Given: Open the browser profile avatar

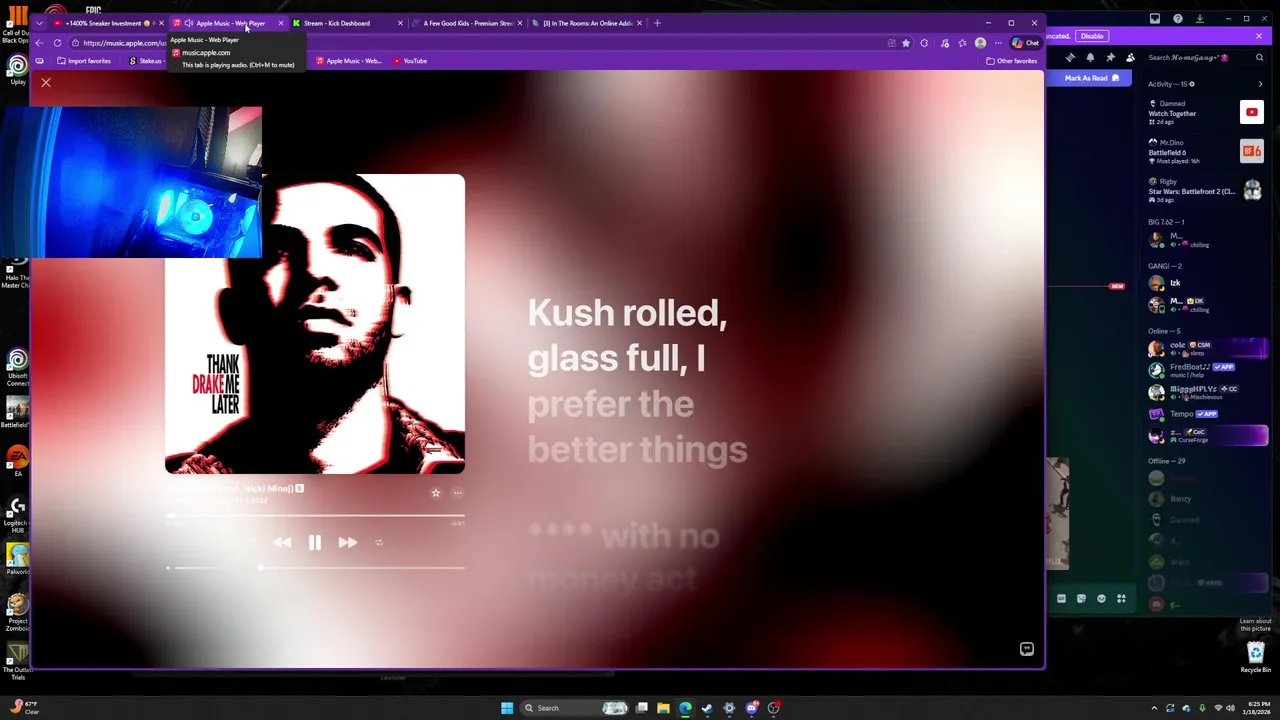Looking at the screenshot, I should 980,43.
